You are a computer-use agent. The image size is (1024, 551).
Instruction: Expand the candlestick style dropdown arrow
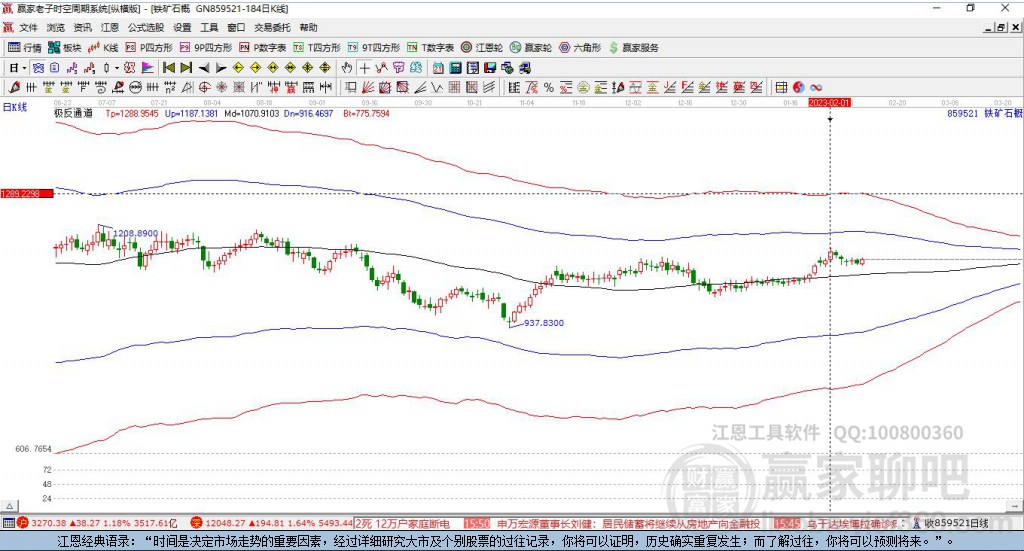click(x=117, y=68)
